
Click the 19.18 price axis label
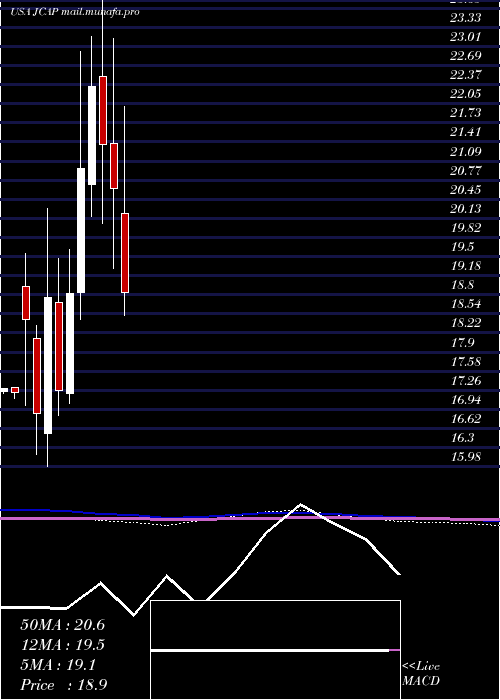tap(466, 266)
